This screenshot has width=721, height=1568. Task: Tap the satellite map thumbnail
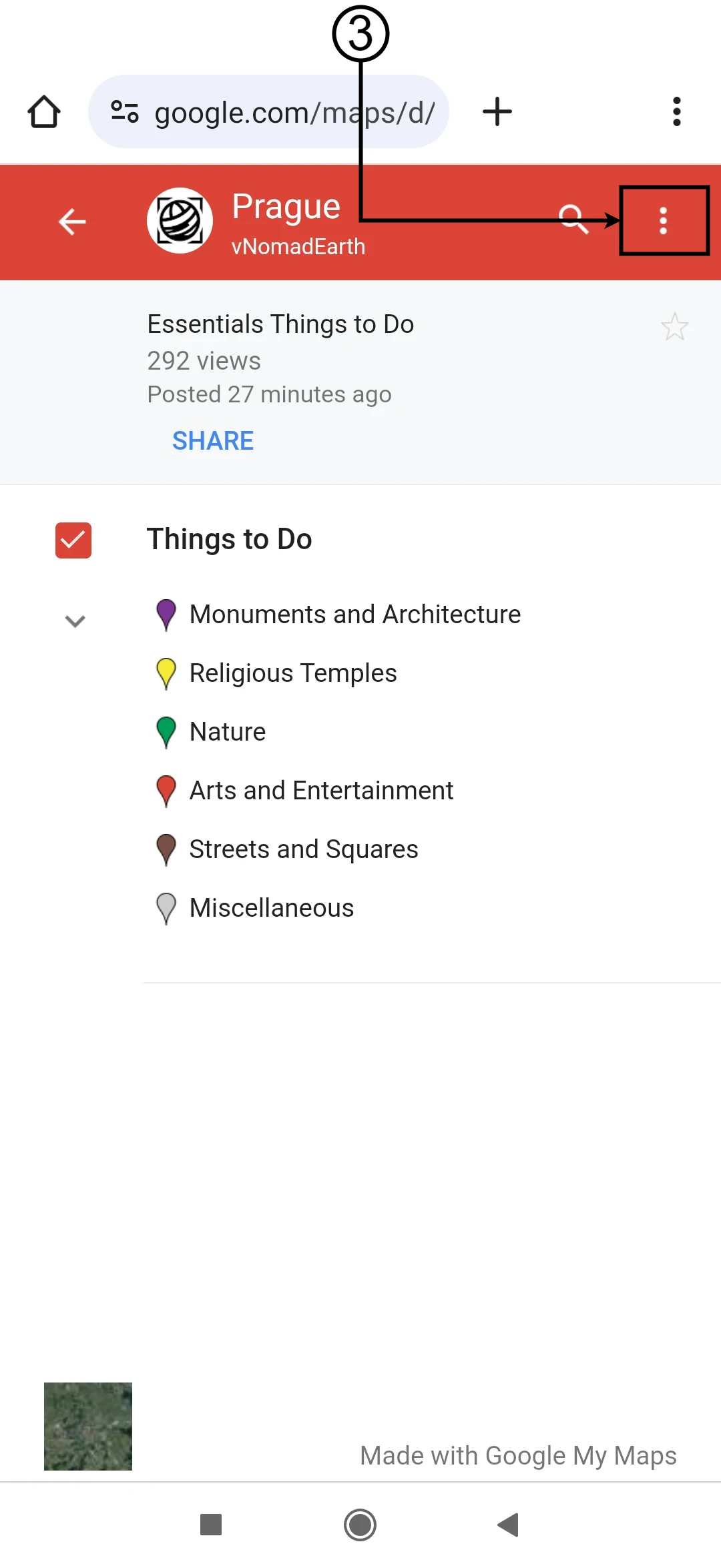coord(88,1426)
